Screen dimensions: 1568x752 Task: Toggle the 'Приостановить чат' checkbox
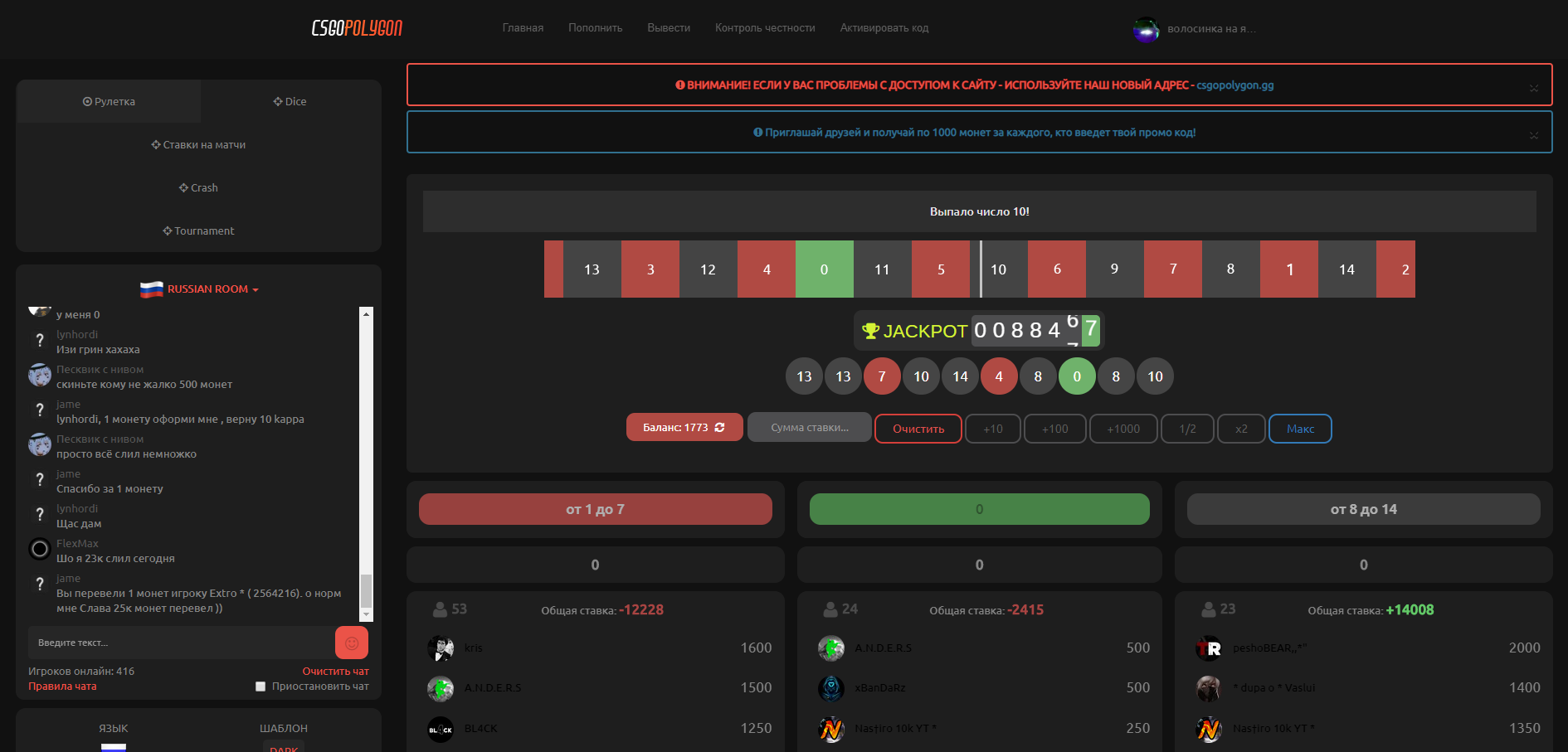261,687
